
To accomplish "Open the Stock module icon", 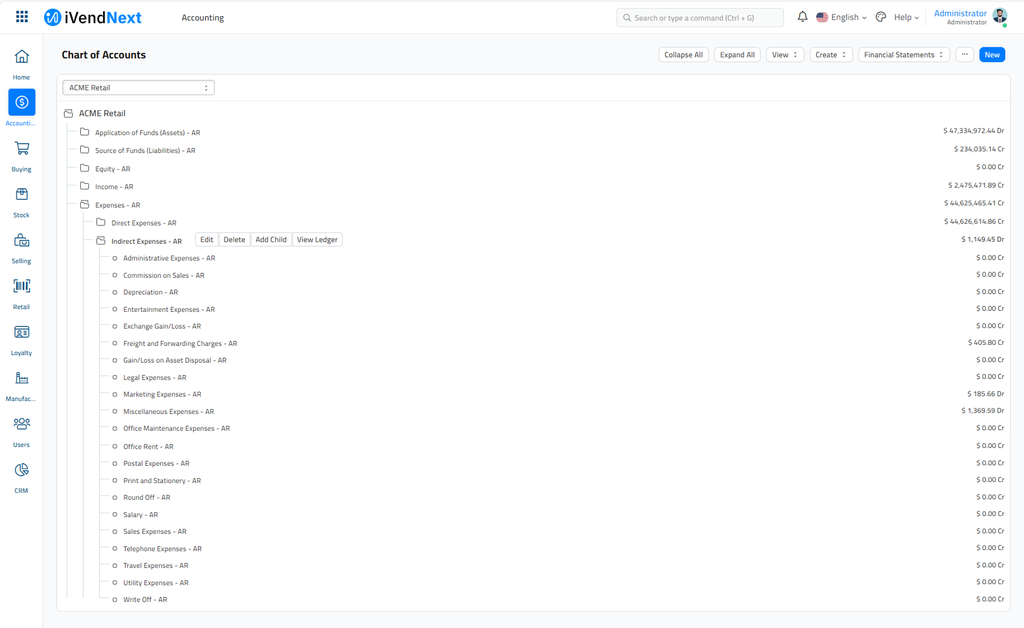I will click(21, 195).
